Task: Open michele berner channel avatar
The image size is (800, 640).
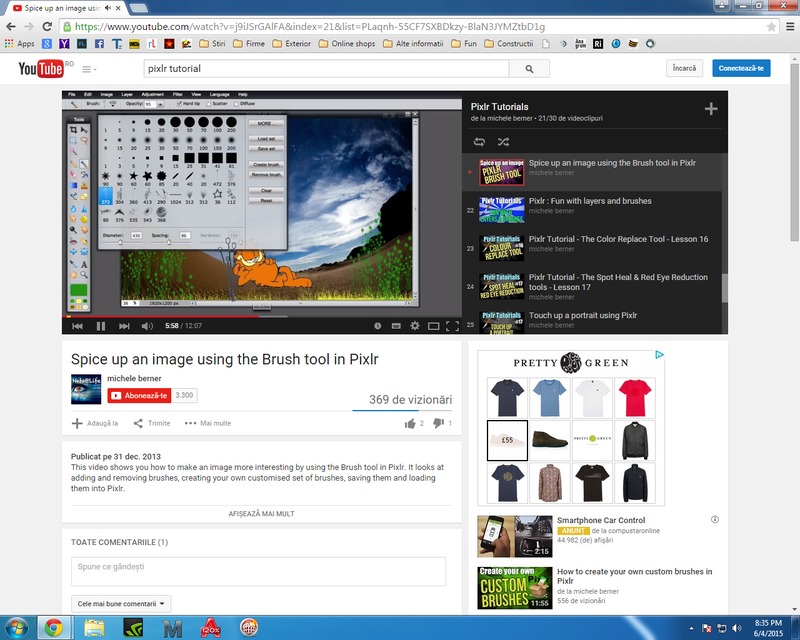Action: click(86, 389)
